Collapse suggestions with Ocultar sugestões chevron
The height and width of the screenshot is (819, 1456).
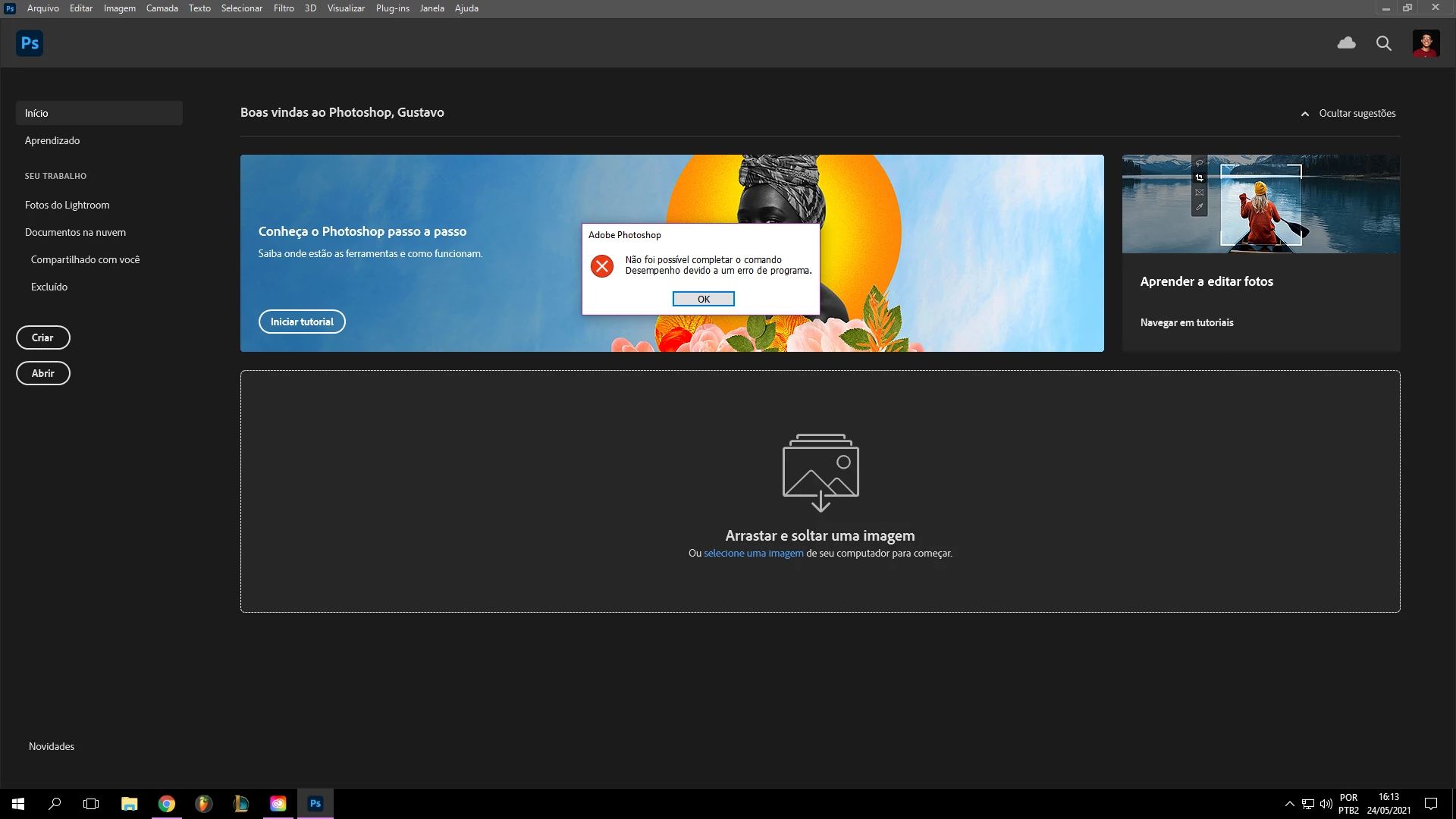pos(1305,114)
